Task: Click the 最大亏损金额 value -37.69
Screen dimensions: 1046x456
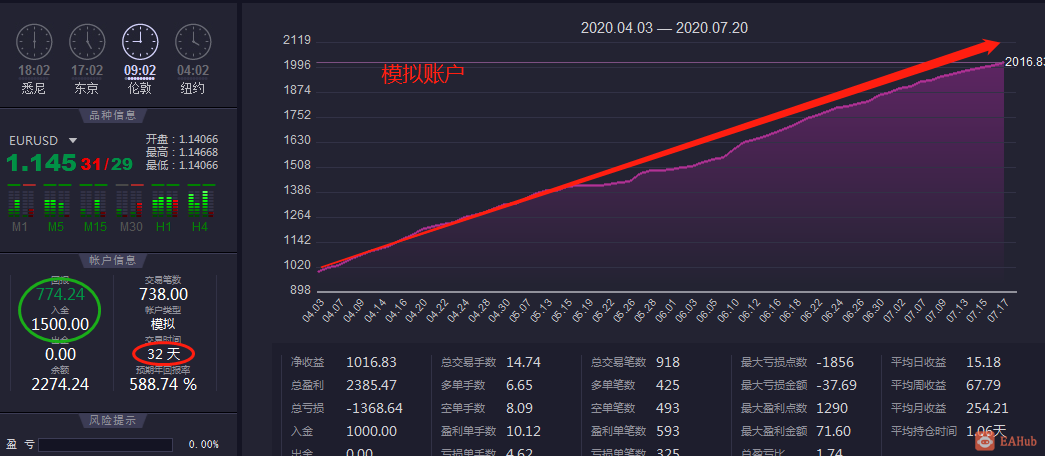Action: 835,385
